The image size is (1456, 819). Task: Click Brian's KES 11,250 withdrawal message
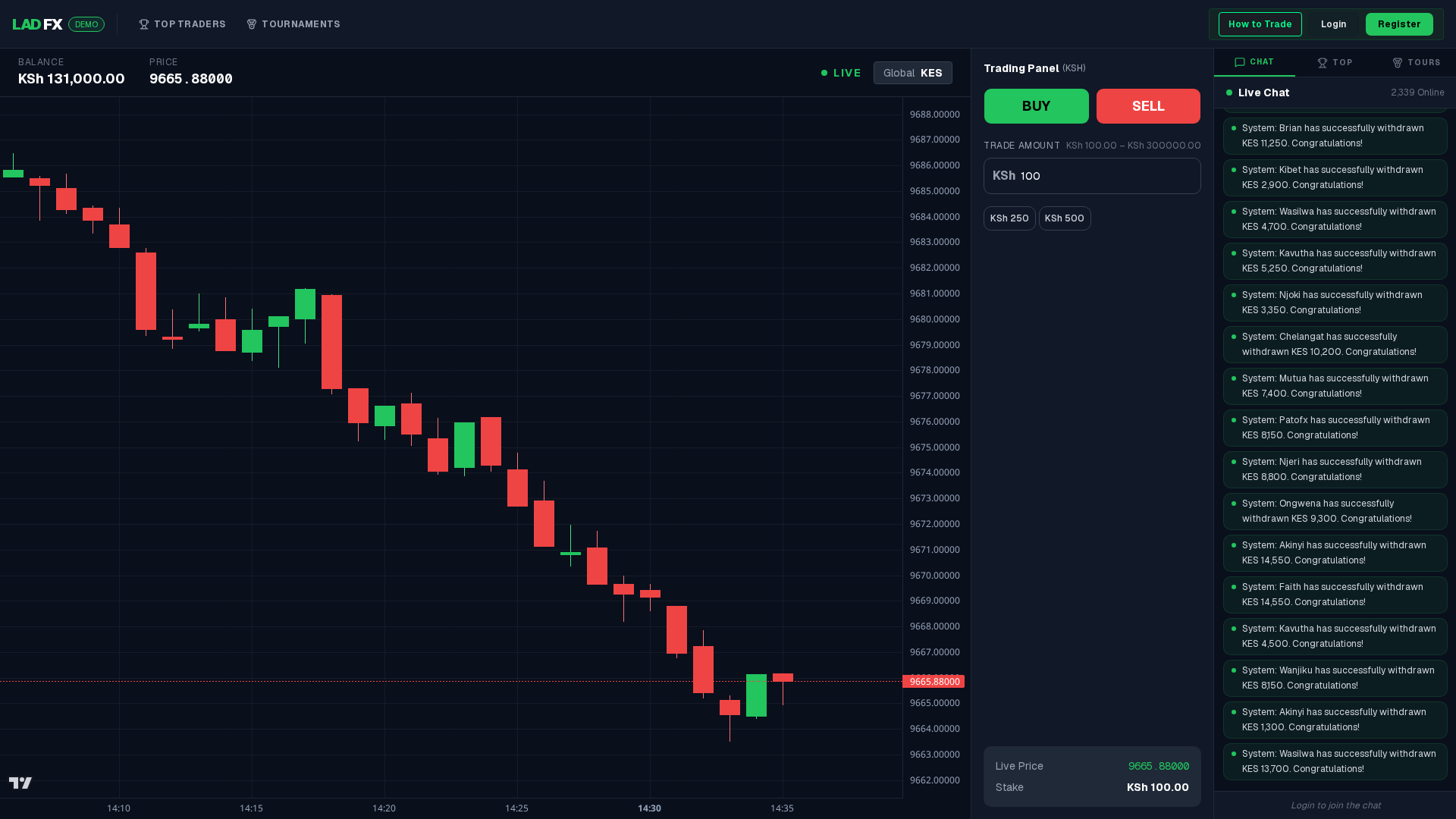(x=1335, y=136)
